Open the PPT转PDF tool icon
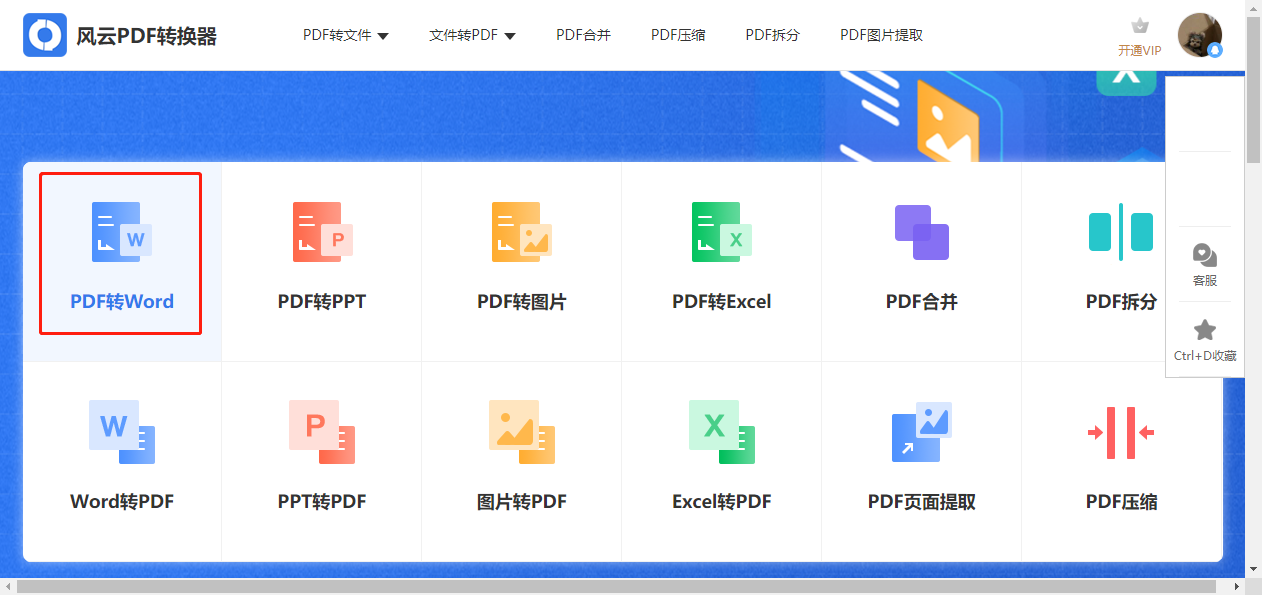 [322, 432]
